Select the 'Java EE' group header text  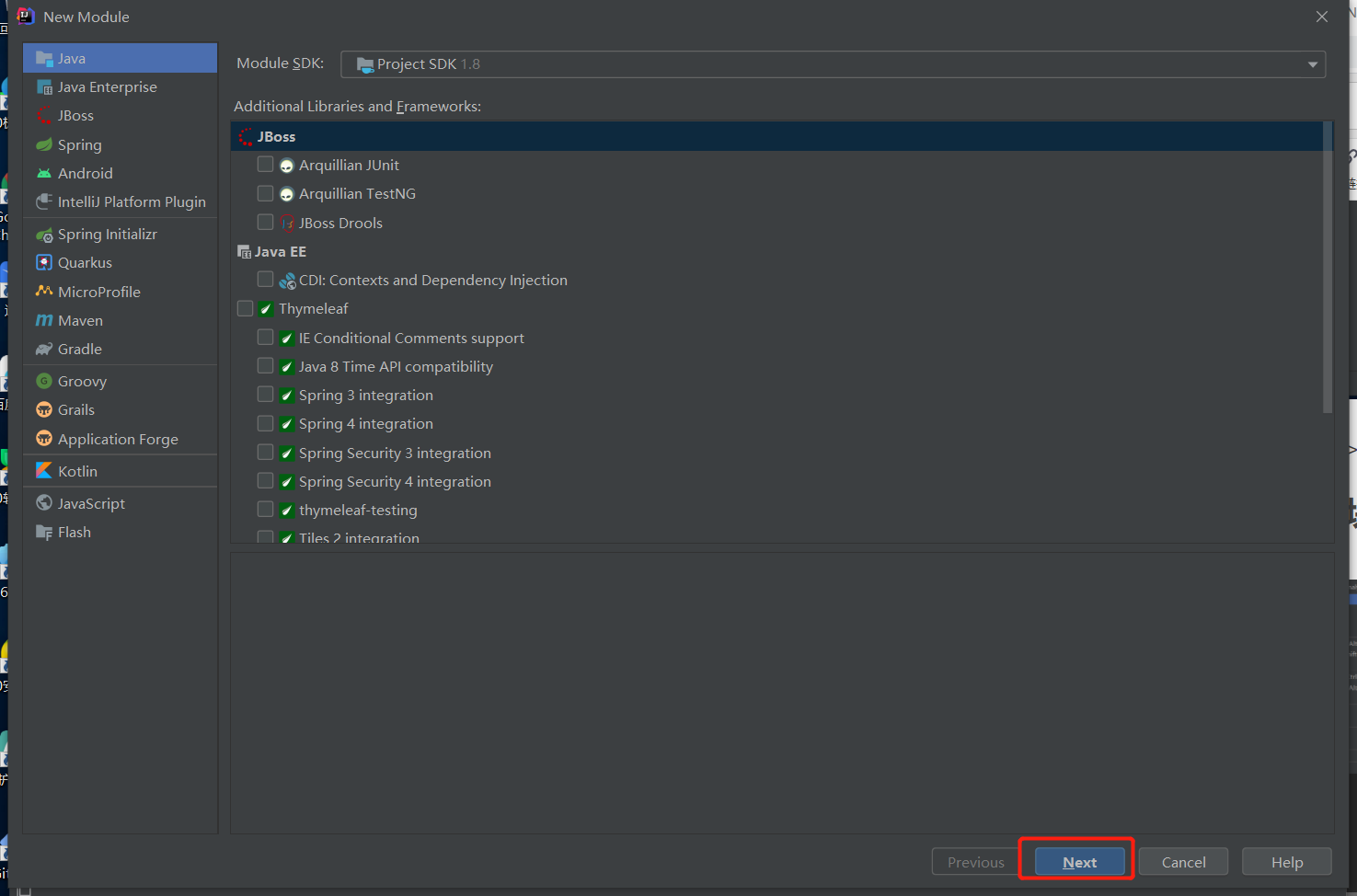point(281,252)
